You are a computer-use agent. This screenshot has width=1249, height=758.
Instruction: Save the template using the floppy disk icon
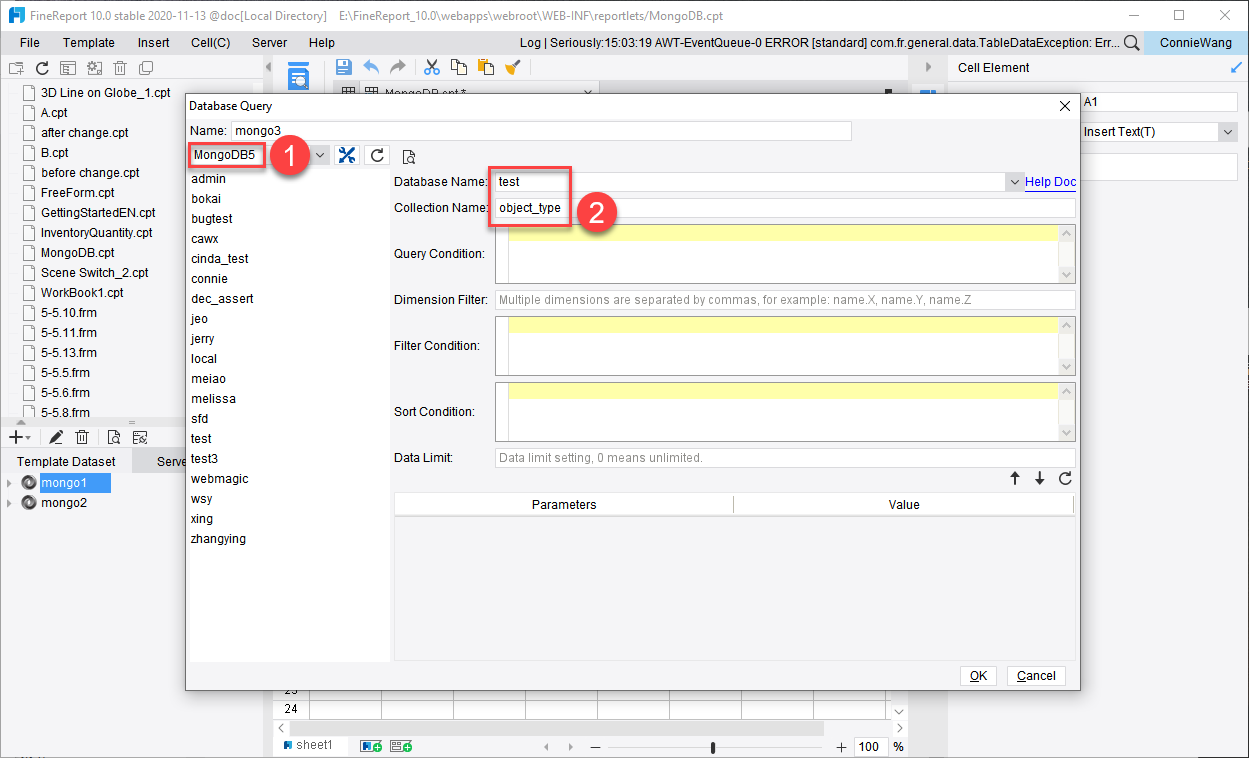343,67
